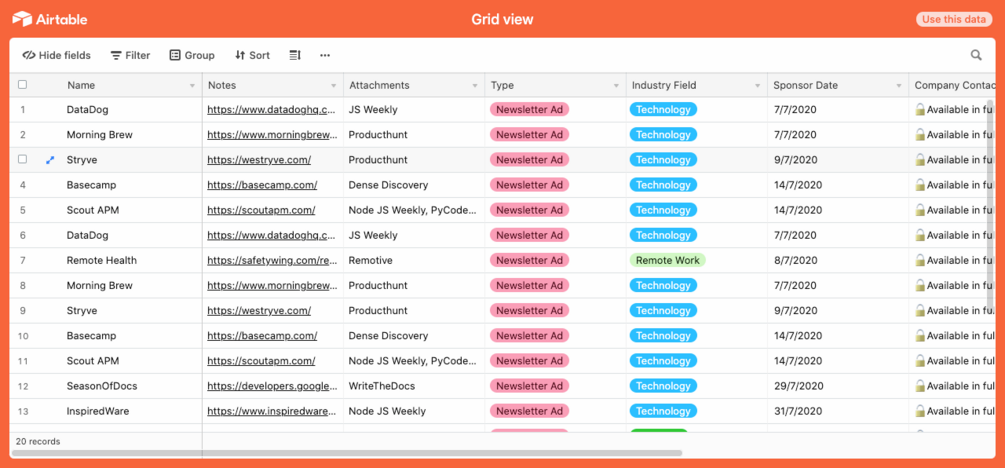The image size is (1005, 468).
Task: Select the Dense Discovery cell in row 4
Action: (414, 185)
